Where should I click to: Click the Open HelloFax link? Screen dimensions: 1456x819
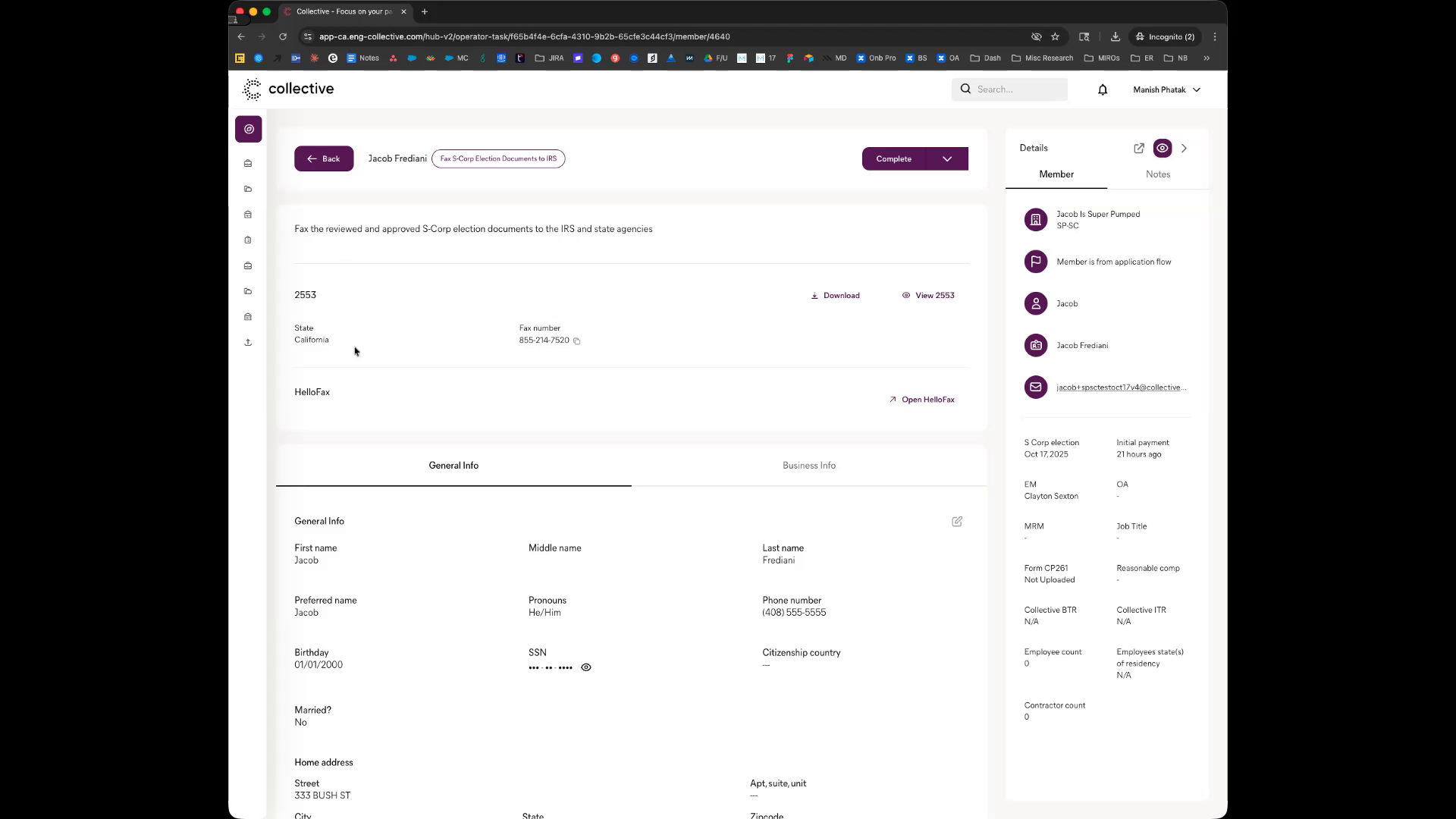pos(921,400)
